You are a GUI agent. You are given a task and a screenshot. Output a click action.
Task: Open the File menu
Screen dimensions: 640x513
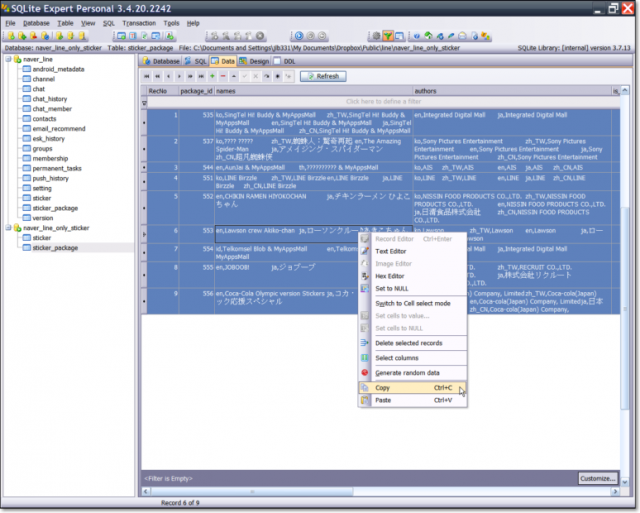[x=10, y=23]
